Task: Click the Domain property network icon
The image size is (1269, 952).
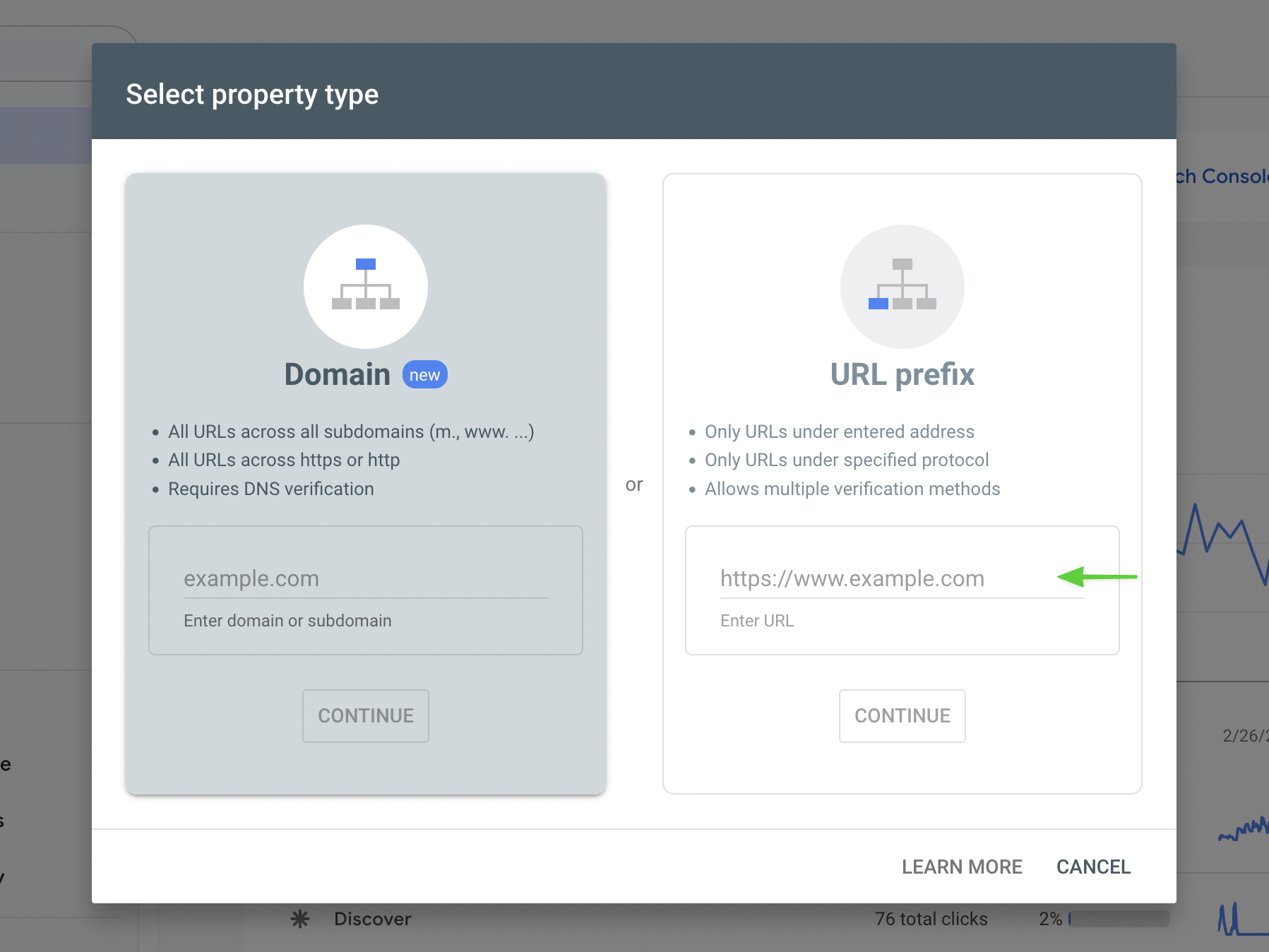Action: [366, 285]
